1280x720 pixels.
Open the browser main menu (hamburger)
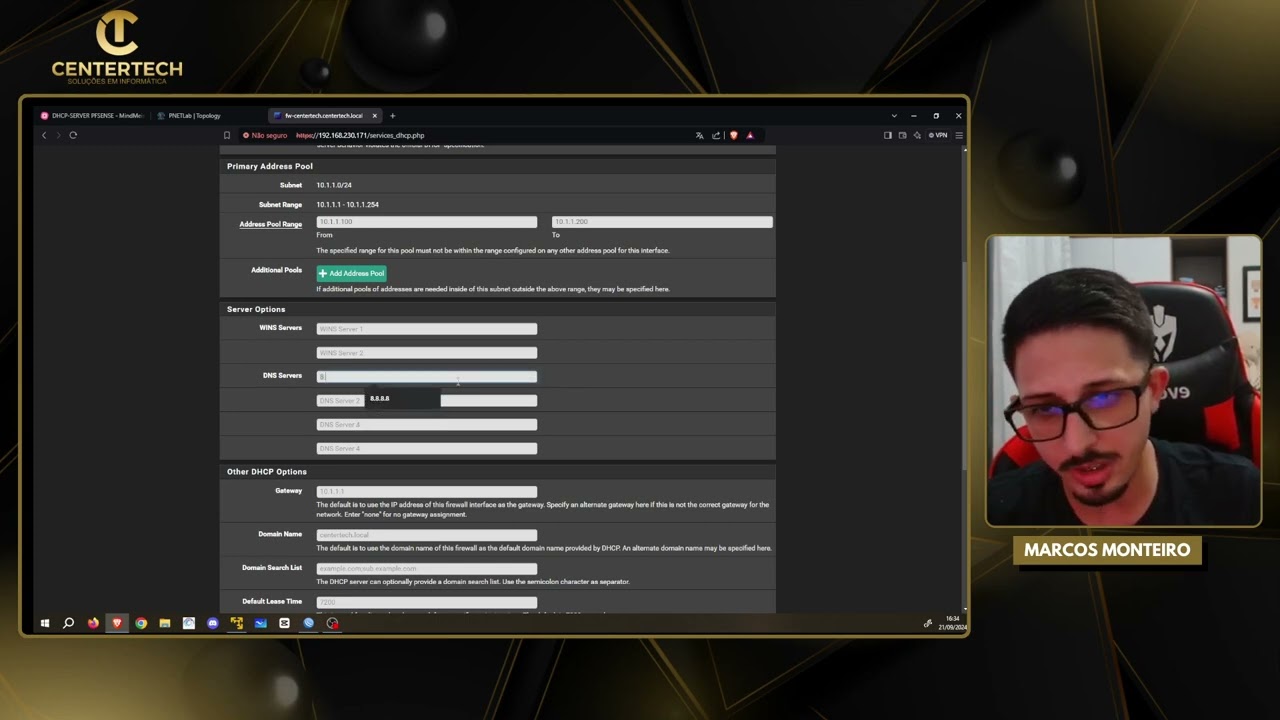pos(959,135)
